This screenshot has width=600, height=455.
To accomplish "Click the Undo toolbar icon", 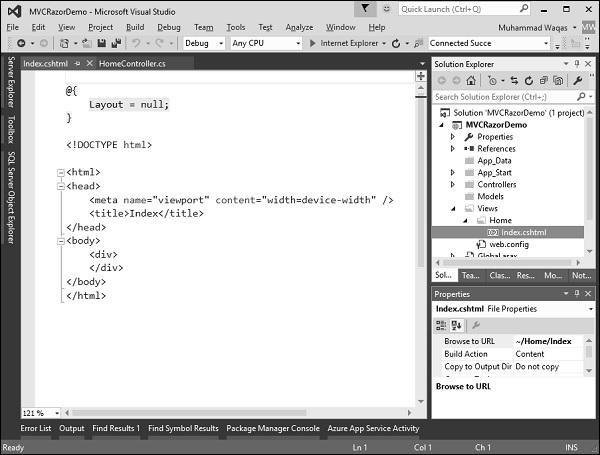I will pos(136,43).
